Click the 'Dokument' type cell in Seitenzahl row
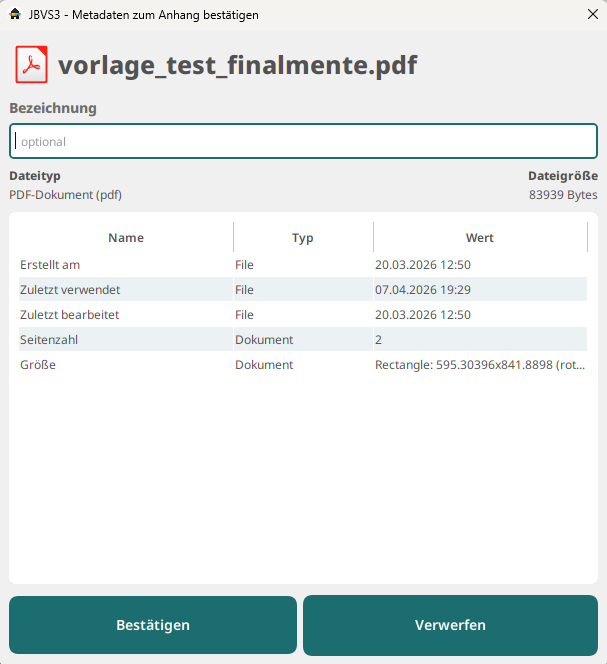 point(264,340)
